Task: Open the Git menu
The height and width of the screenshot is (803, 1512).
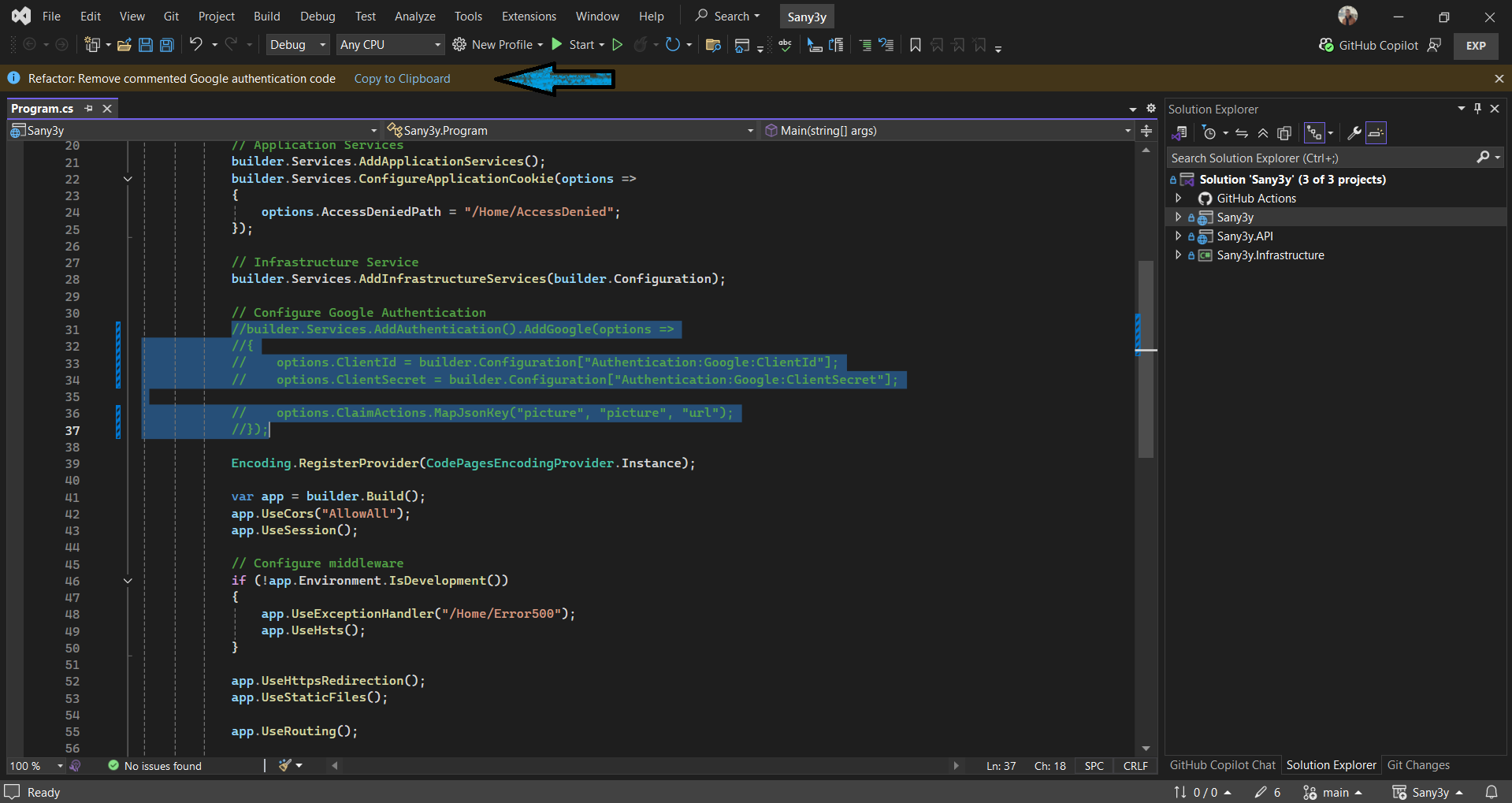Action: (170, 16)
